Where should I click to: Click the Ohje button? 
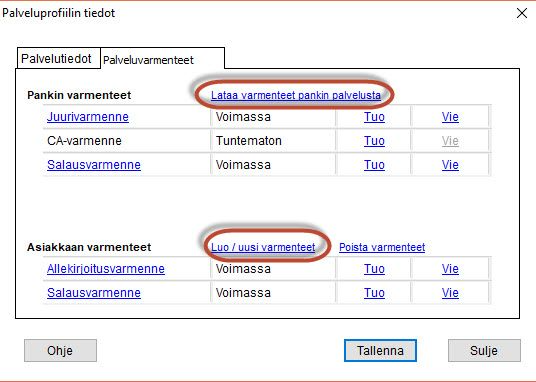pos(60,351)
